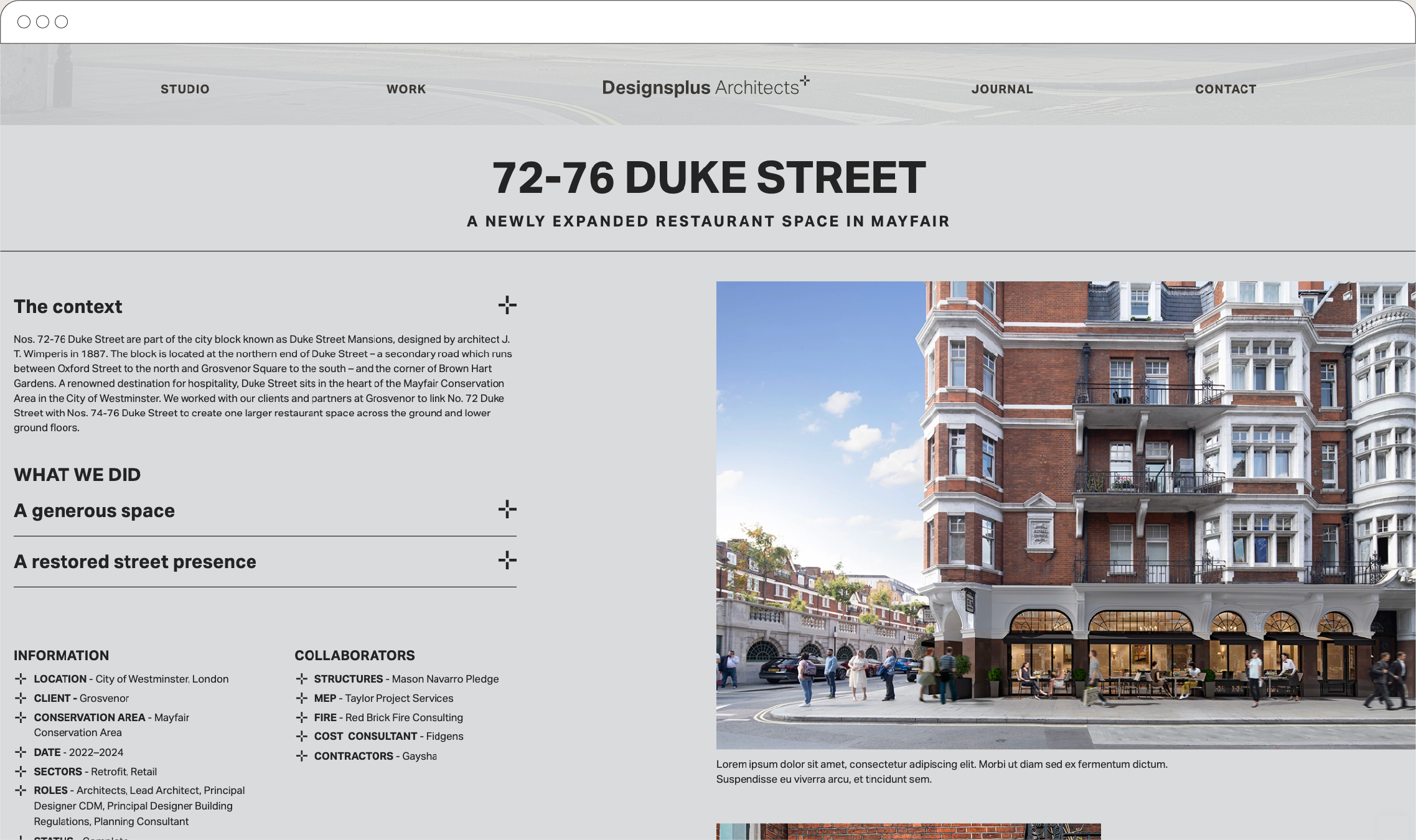
Task: Open the STUDIO navigation item
Action: pos(185,89)
